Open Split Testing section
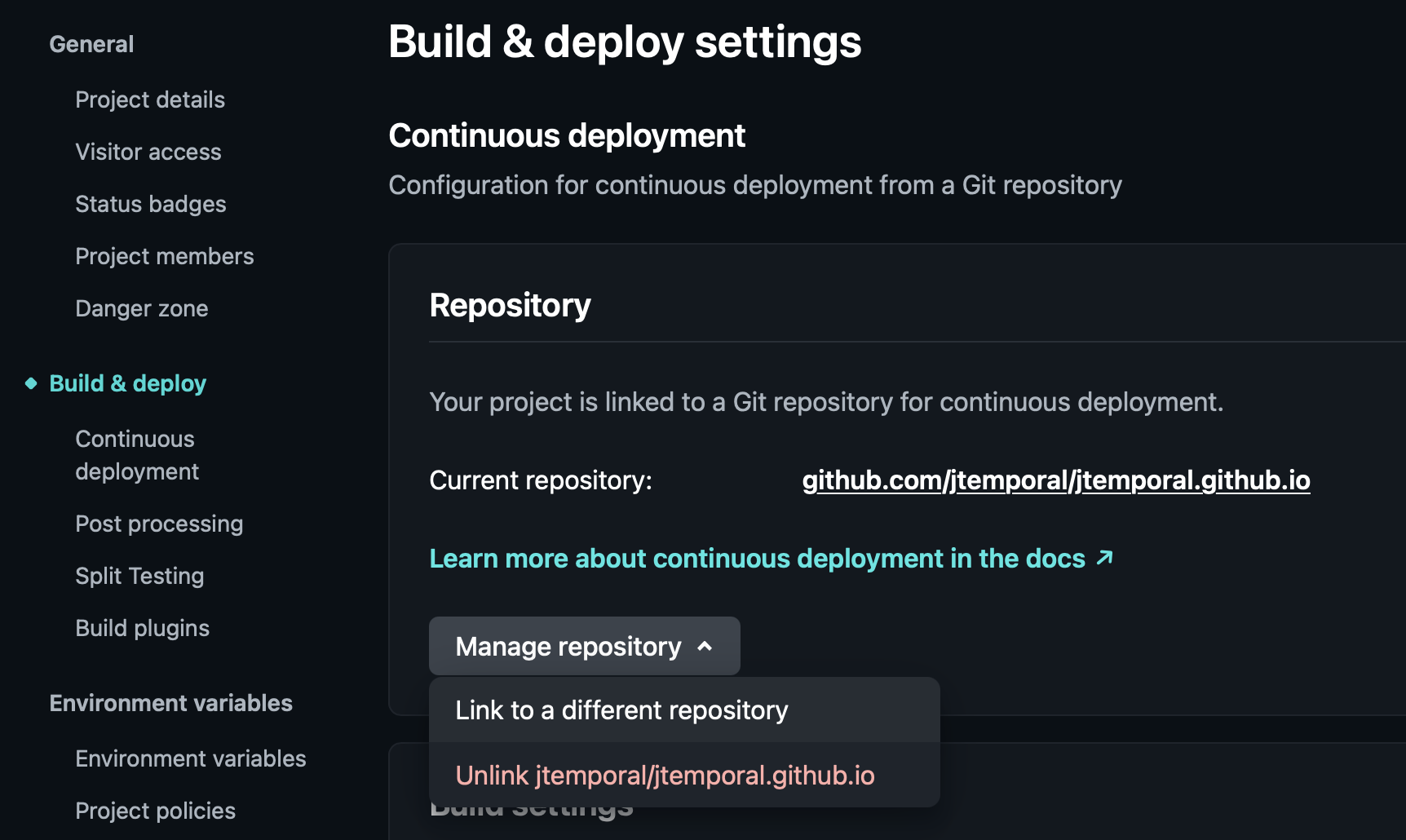 [139, 576]
